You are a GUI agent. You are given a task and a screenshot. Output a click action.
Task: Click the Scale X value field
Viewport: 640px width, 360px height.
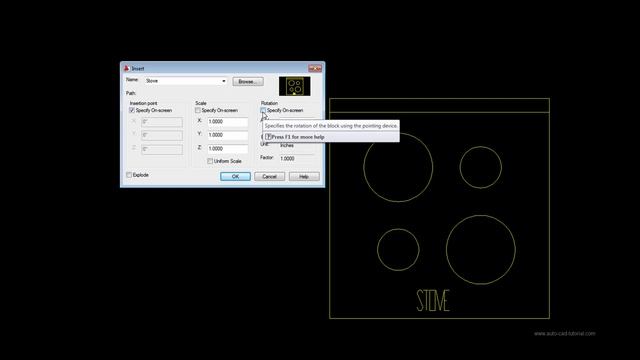227,122
